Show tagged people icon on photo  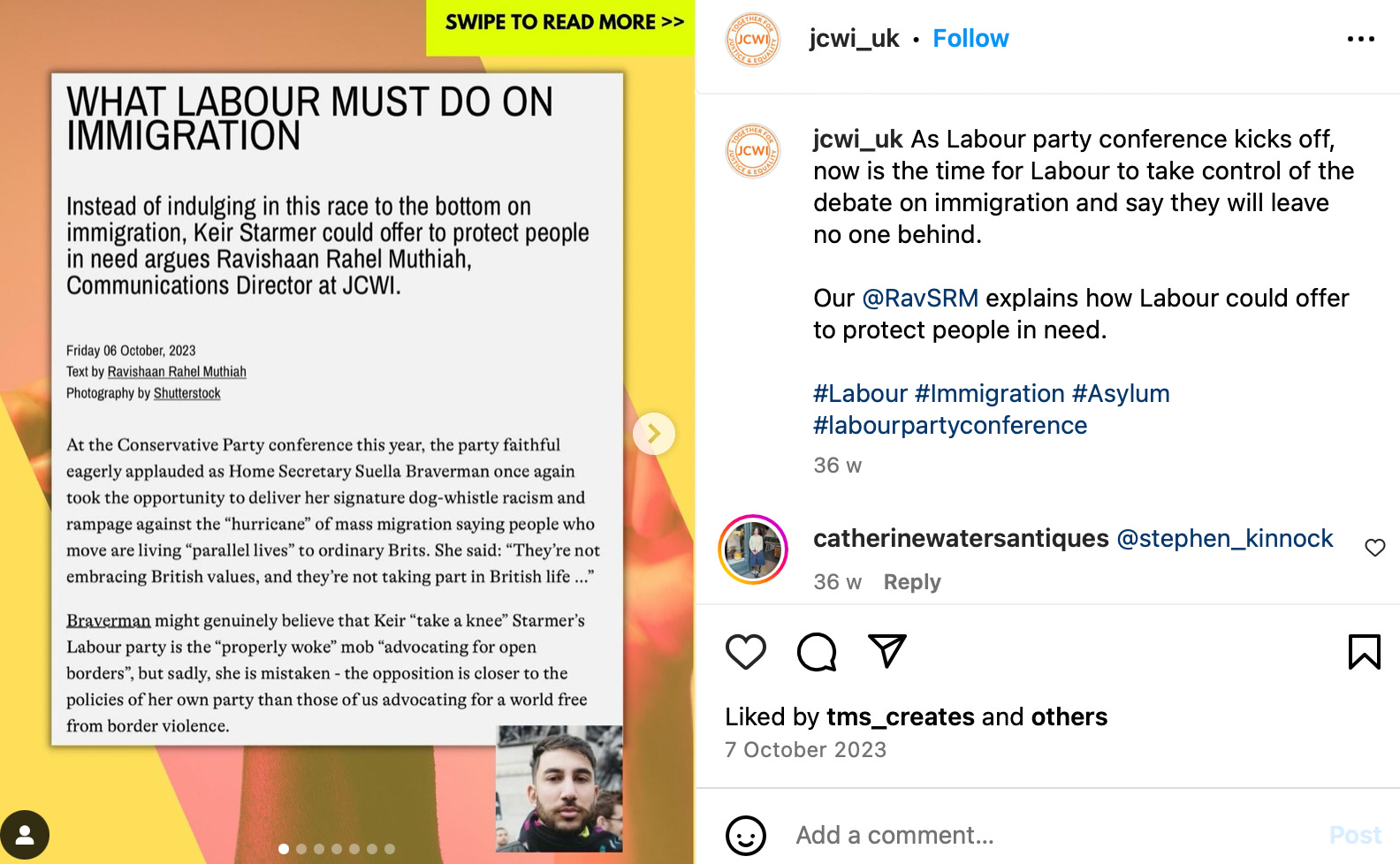click(25, 835)
